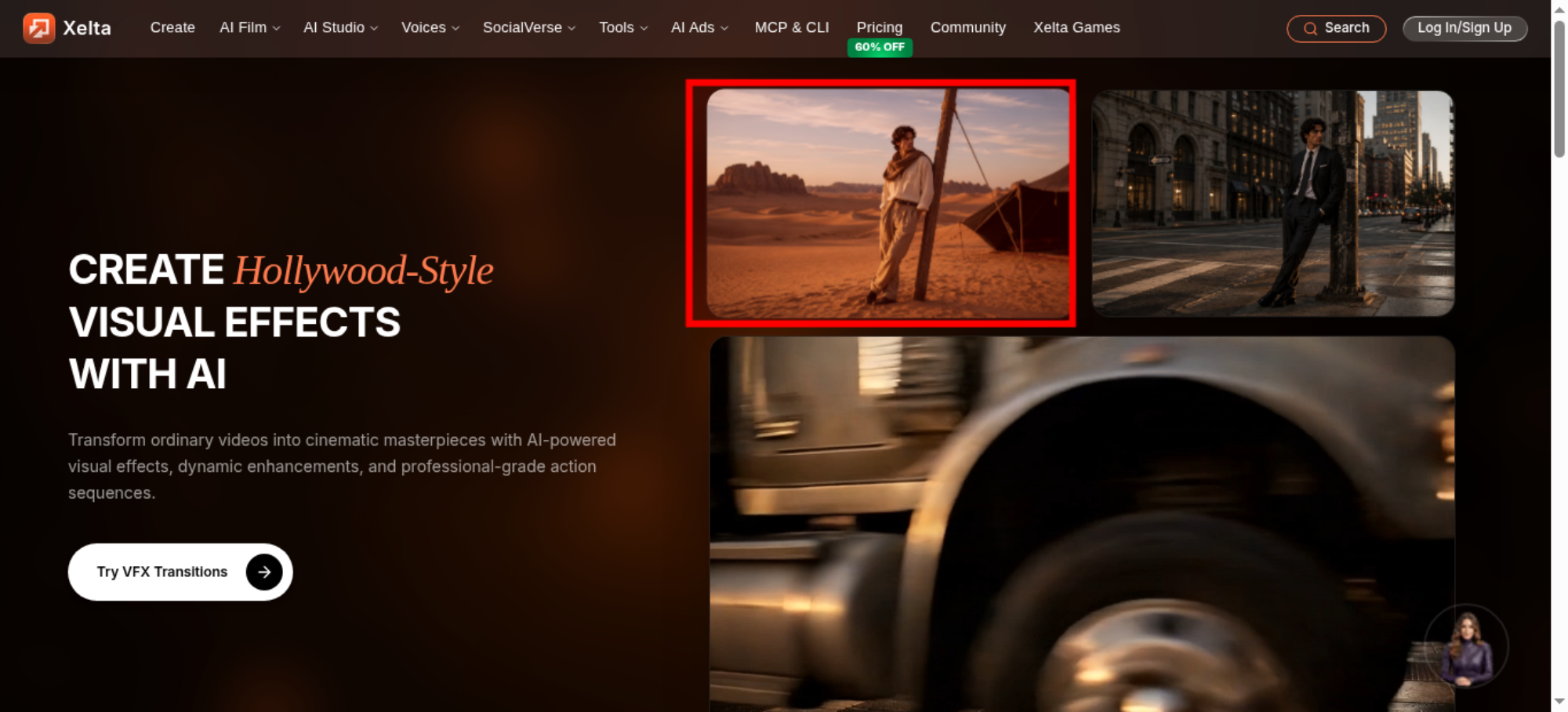Click the 'Hollywood-Style' heading text
1568x712 pixels.
click(x=364, y=271)
